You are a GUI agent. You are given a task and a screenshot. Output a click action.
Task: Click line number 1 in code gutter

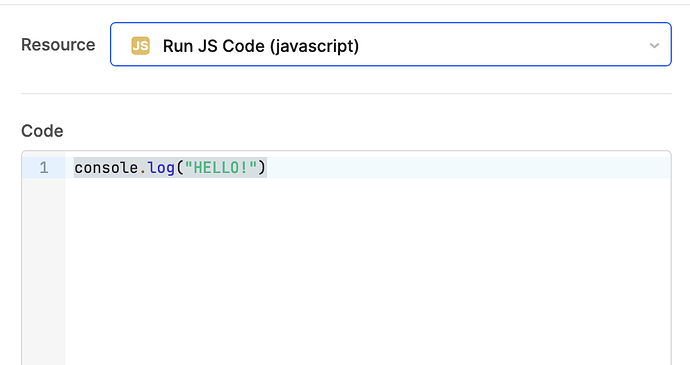[44, 168]
